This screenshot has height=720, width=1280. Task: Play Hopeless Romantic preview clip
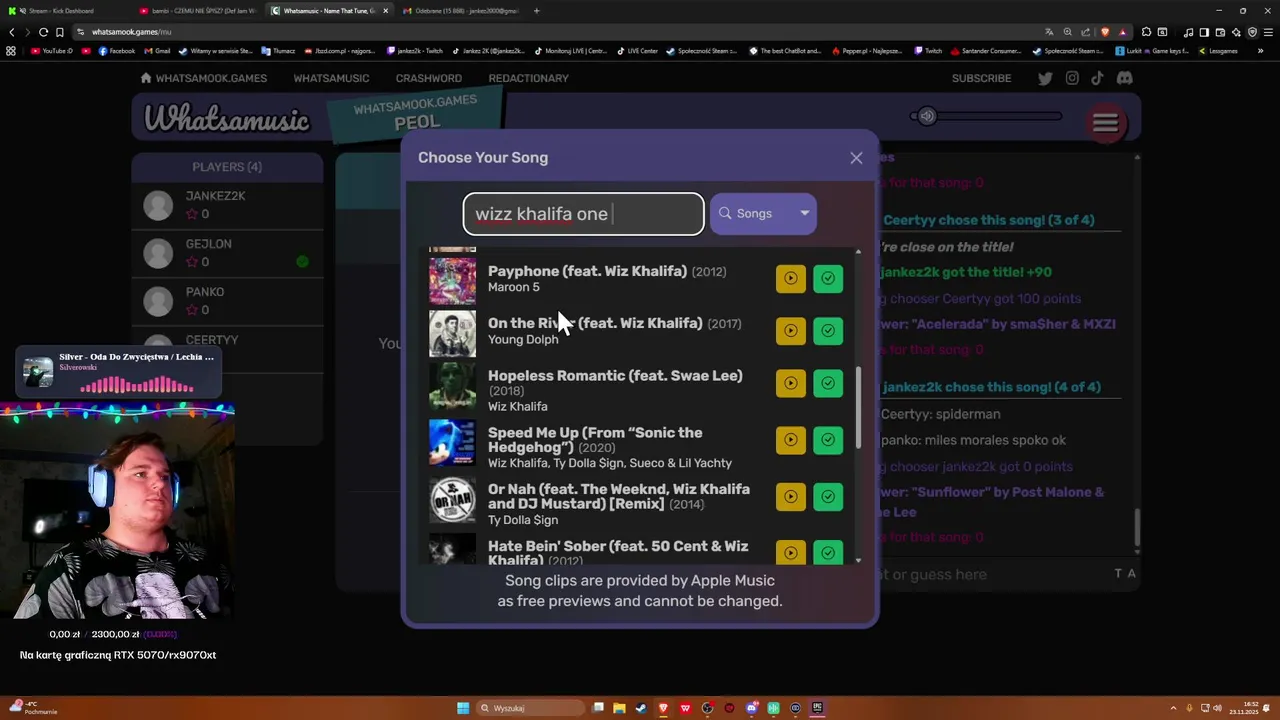790,383
